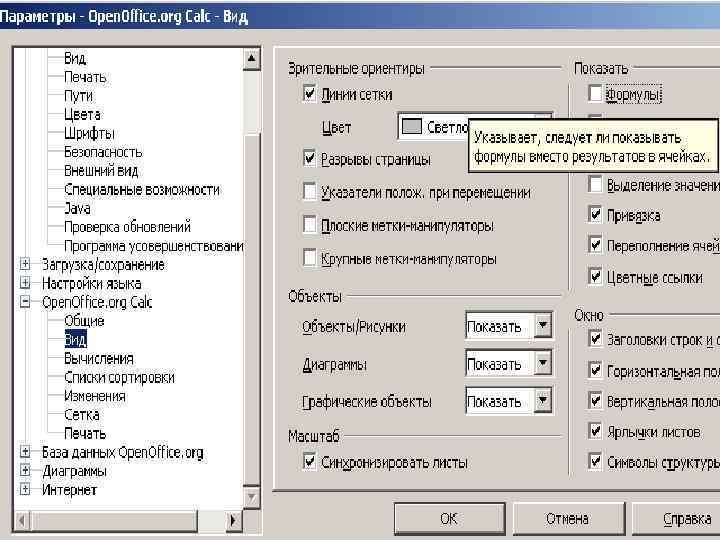Open help with the Справка button
720x540 pixels.
click(x=681, y=518)
